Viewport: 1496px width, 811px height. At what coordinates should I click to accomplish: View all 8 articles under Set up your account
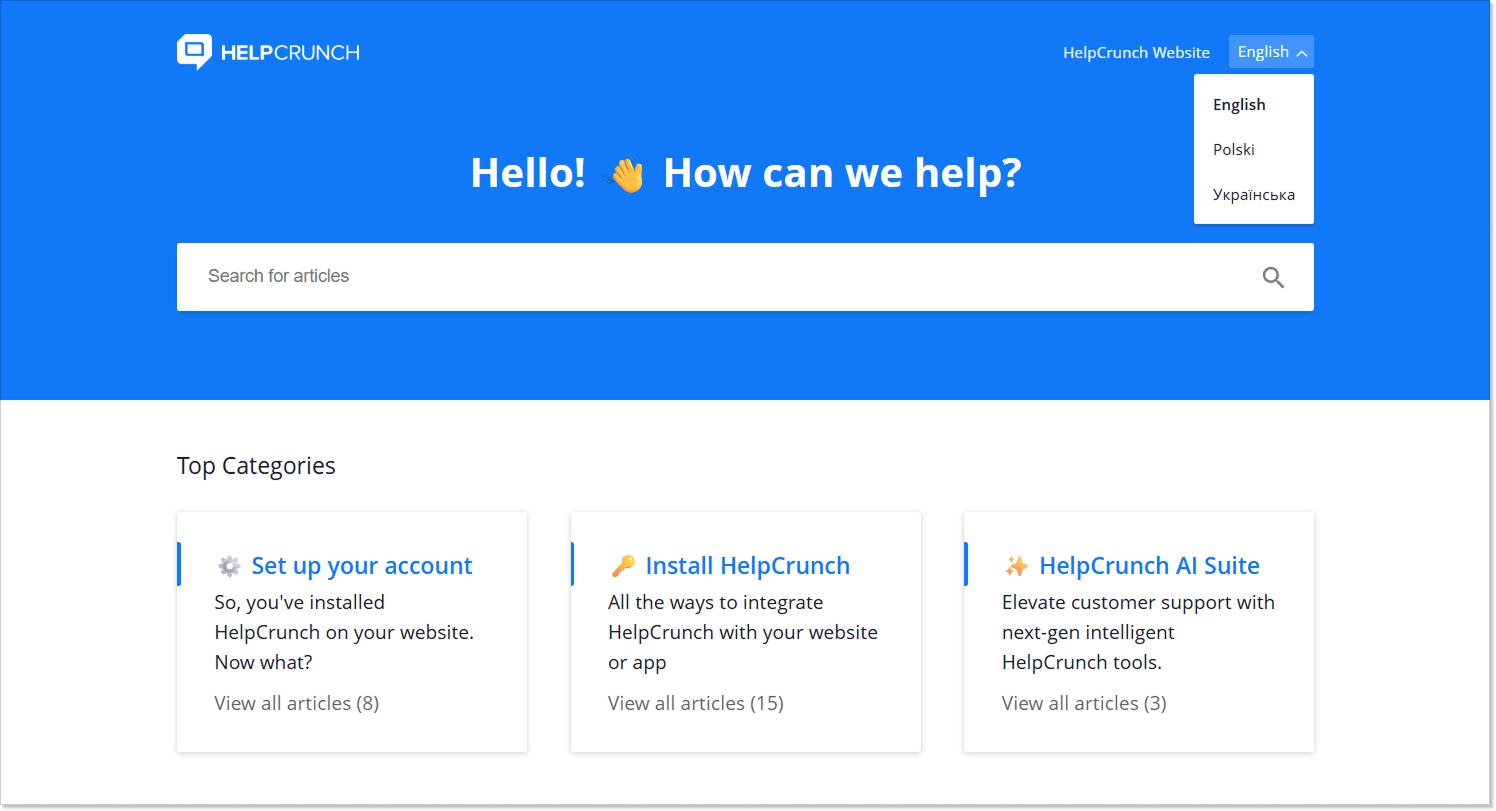[296, 703]
